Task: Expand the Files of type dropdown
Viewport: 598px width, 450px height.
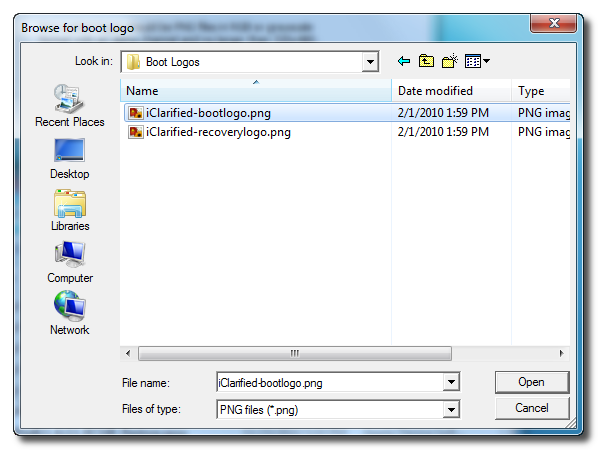Action: 452,410
